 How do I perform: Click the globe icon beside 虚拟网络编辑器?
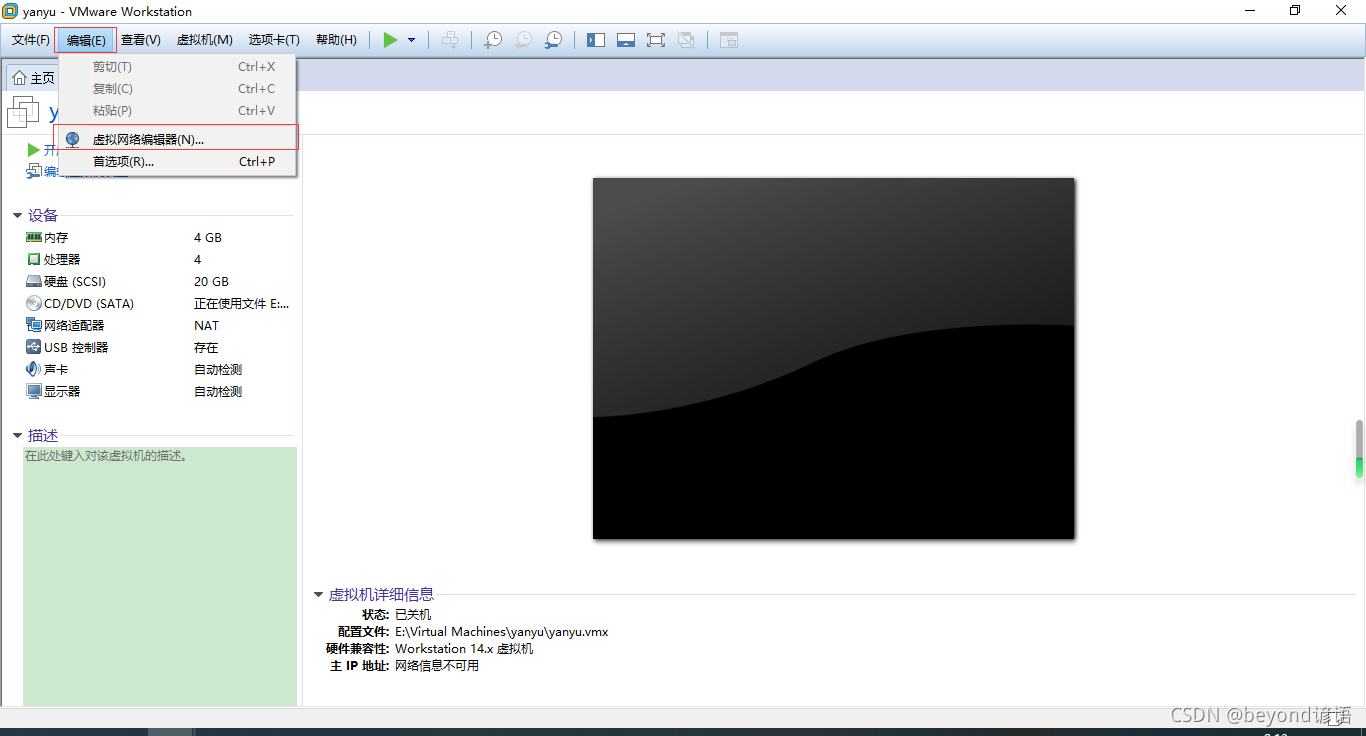coord(72,139)
